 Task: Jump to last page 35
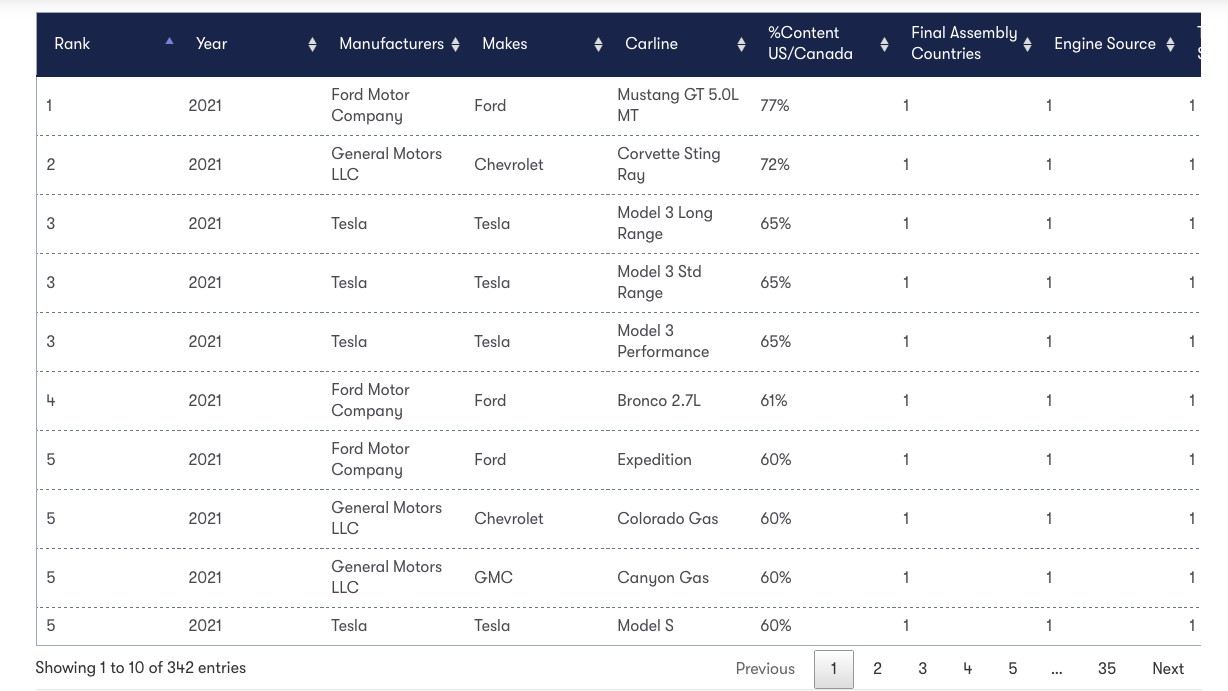1106,669
